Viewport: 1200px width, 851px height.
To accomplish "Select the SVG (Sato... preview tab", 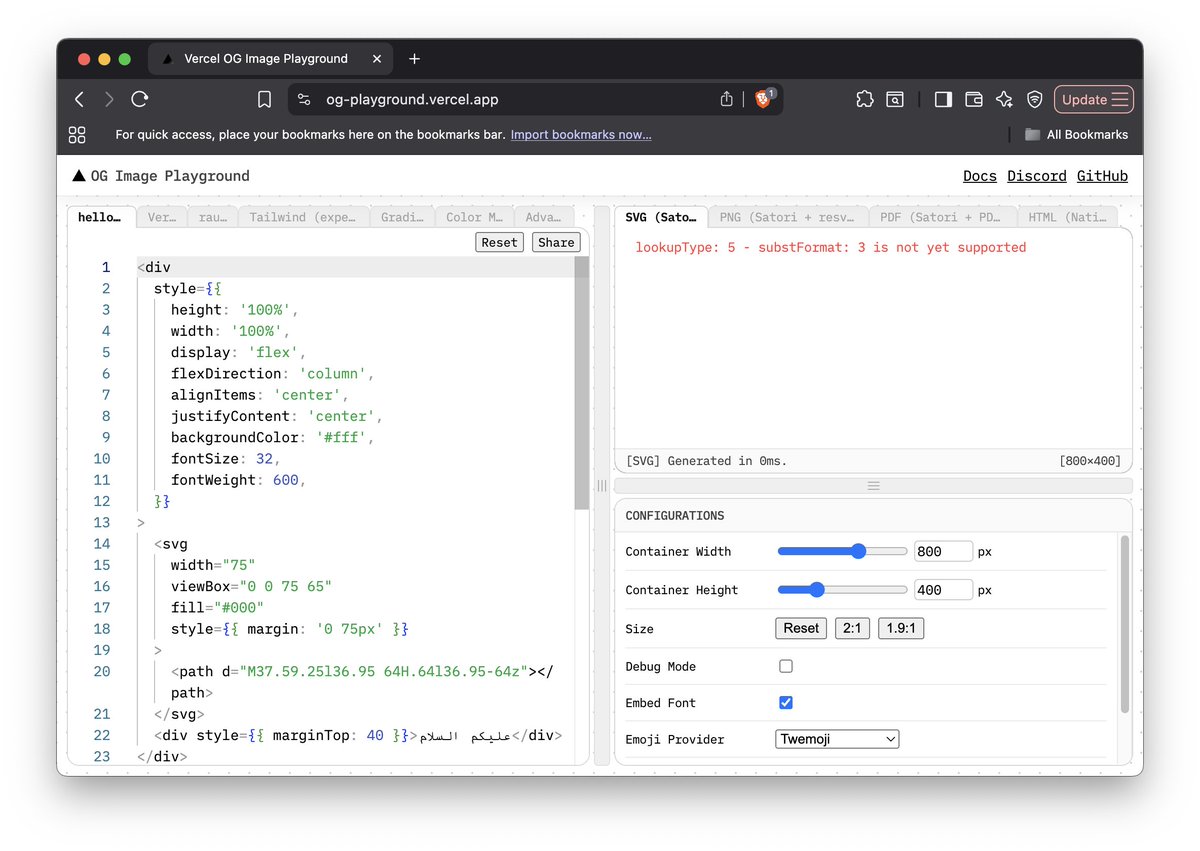I will [x=661, y=217].
